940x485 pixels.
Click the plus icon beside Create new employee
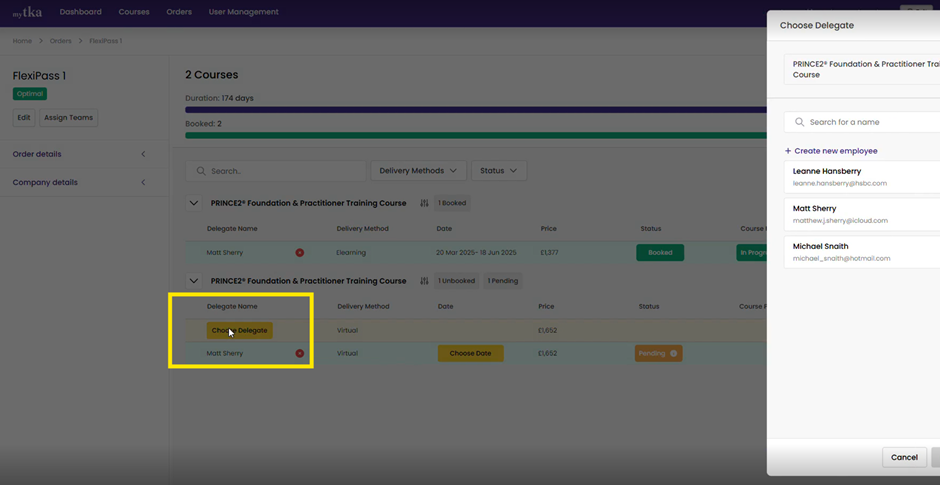(x=788, y=151)
